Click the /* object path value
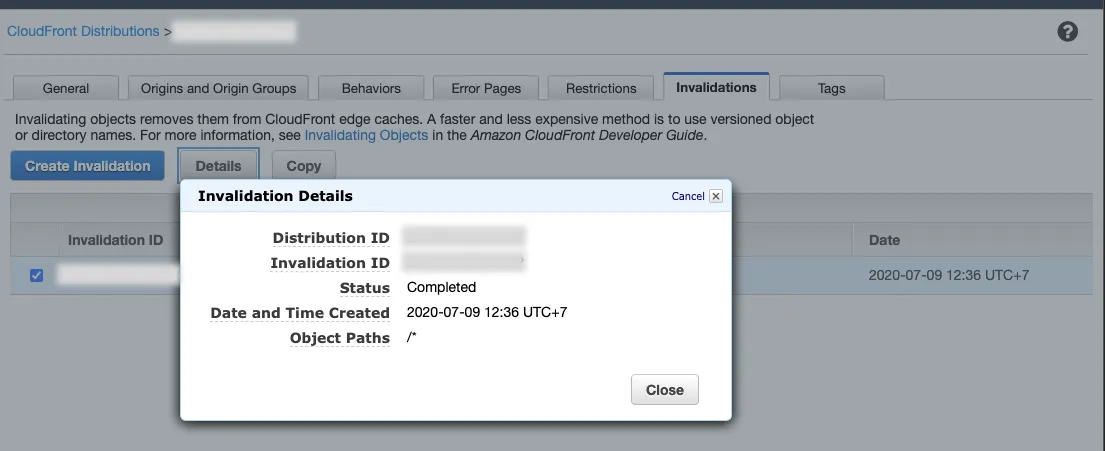The height and width of the screenshot is (451, 1105). [x=412, y=337]
